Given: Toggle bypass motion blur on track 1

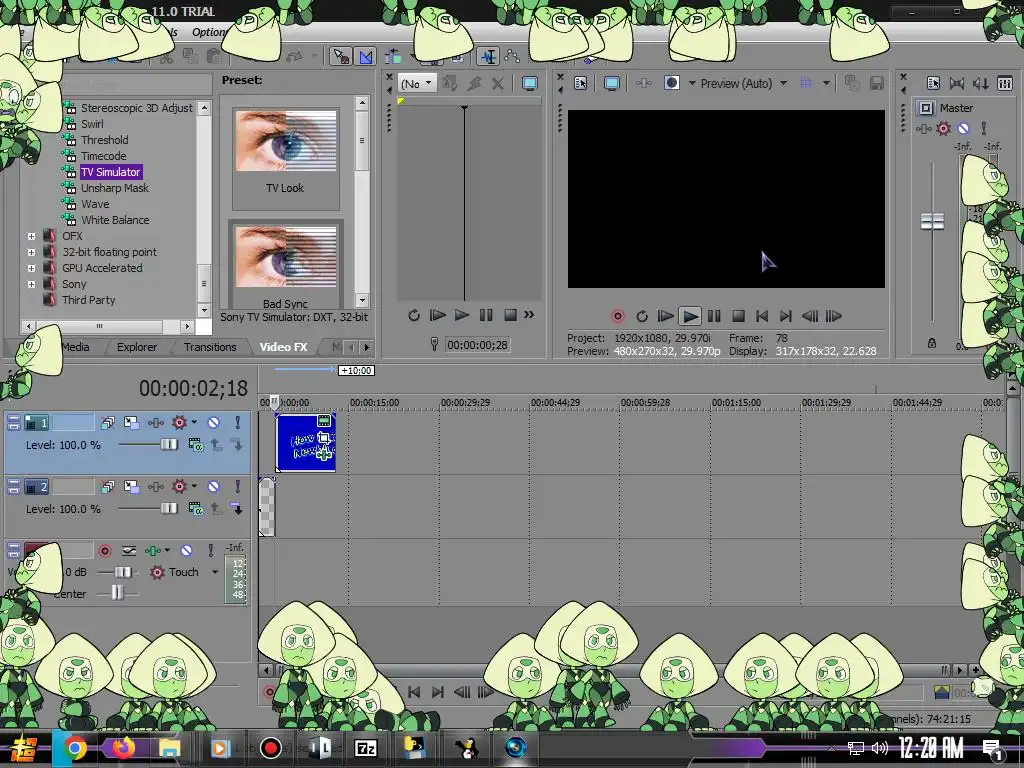Looking at the screenshot, I should pyautogui.click(x=108, y=423).
